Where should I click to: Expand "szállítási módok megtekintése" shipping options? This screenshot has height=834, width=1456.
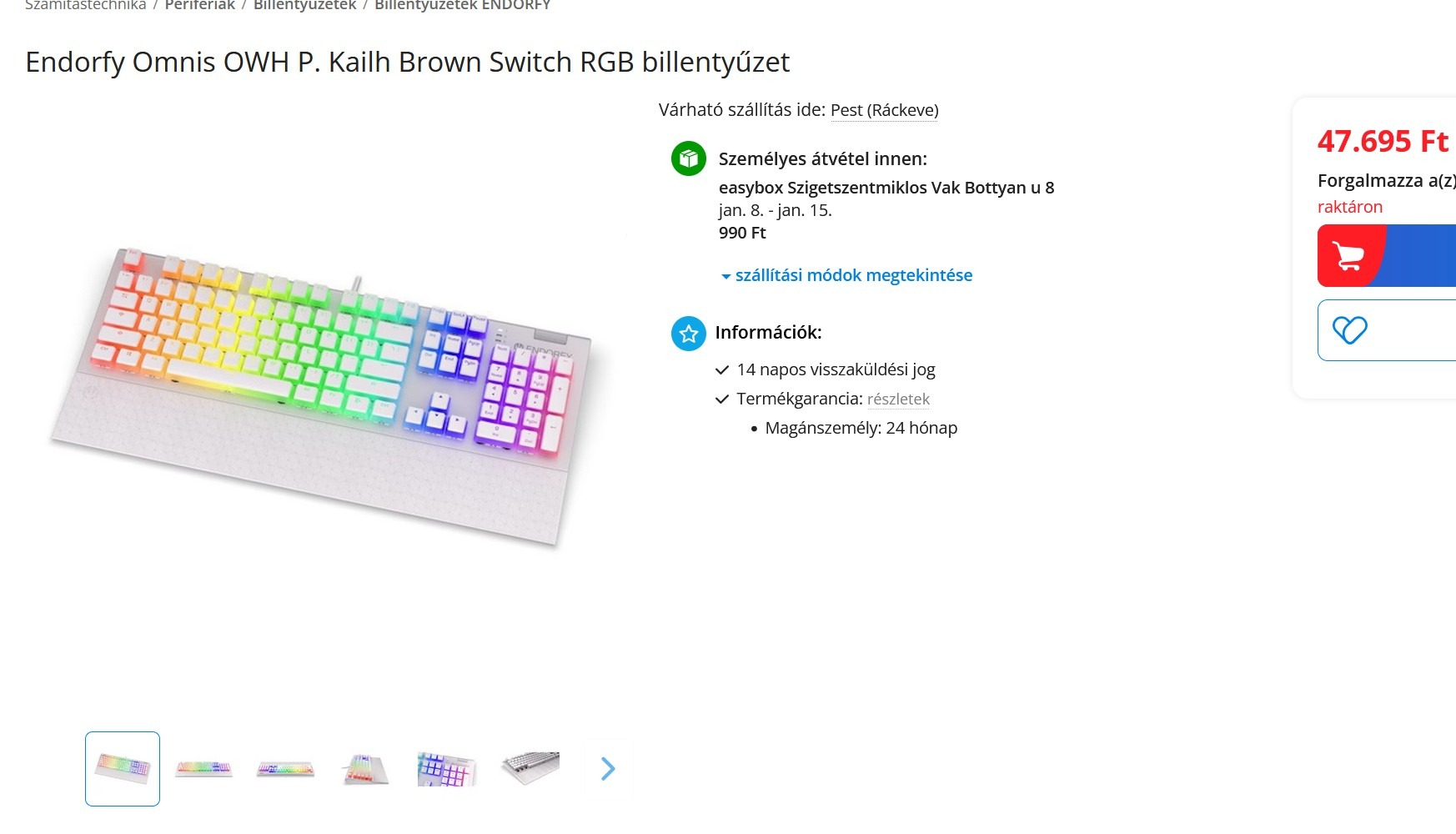[x=852, y=275]
